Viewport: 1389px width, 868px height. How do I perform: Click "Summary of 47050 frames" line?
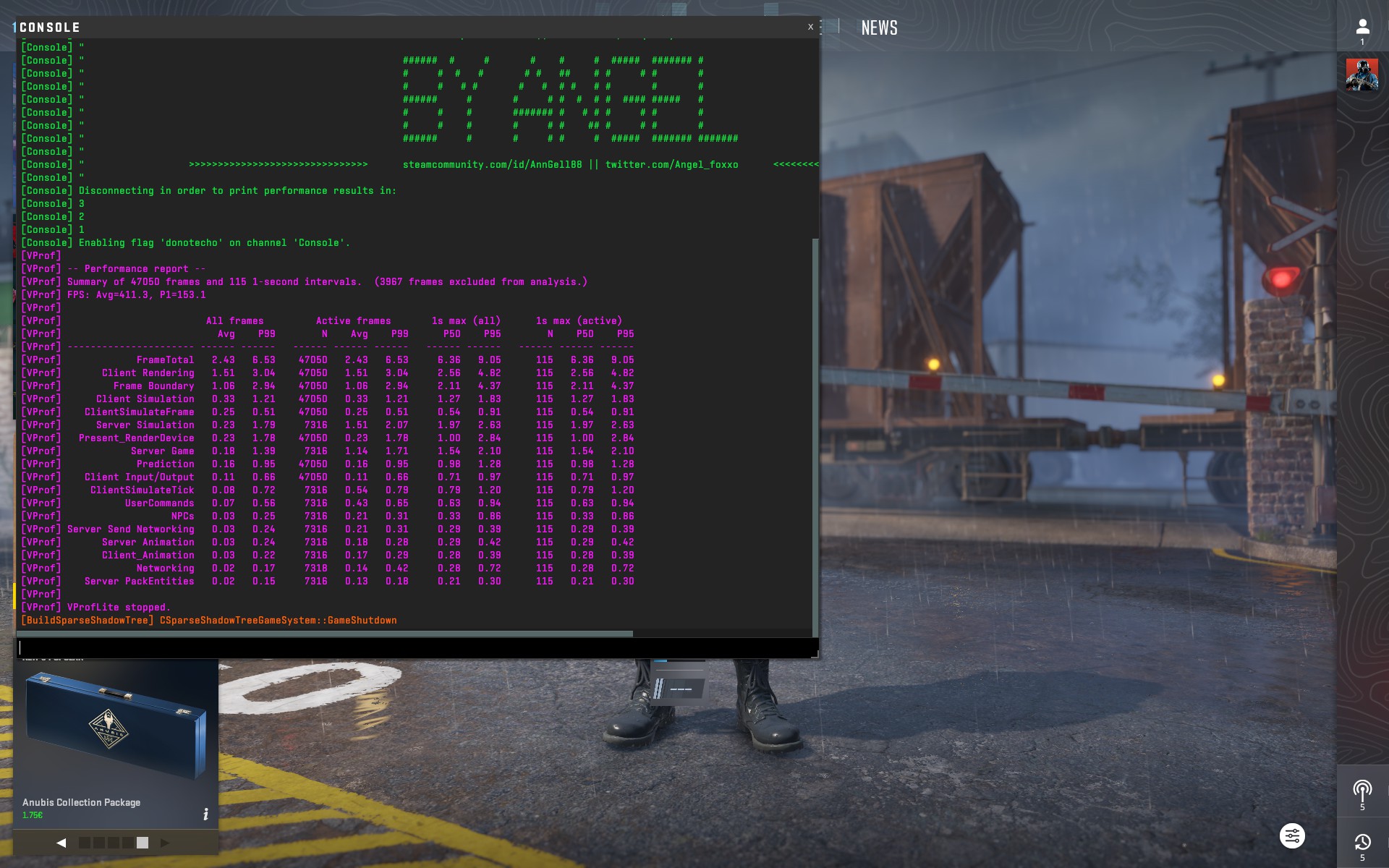(327, 282)
